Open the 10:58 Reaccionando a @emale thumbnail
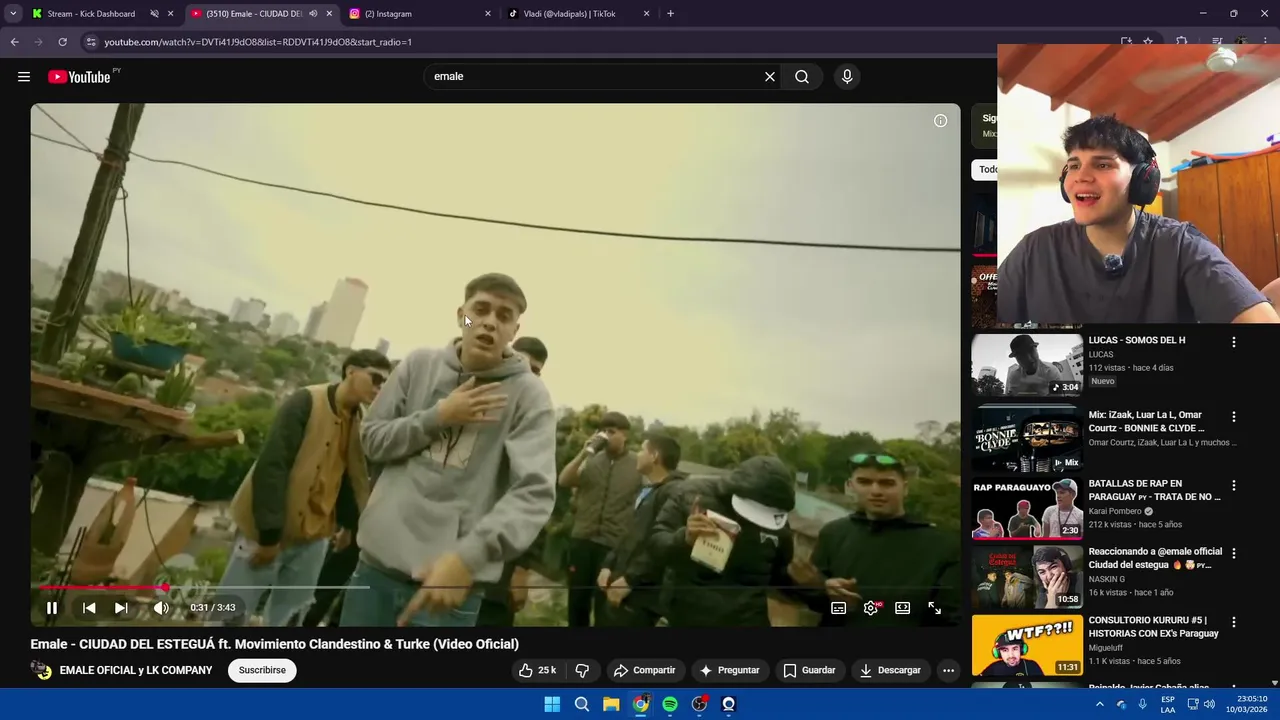Image resolution: width=1280 pixels, height=720 pixels. click(1027, 577)
